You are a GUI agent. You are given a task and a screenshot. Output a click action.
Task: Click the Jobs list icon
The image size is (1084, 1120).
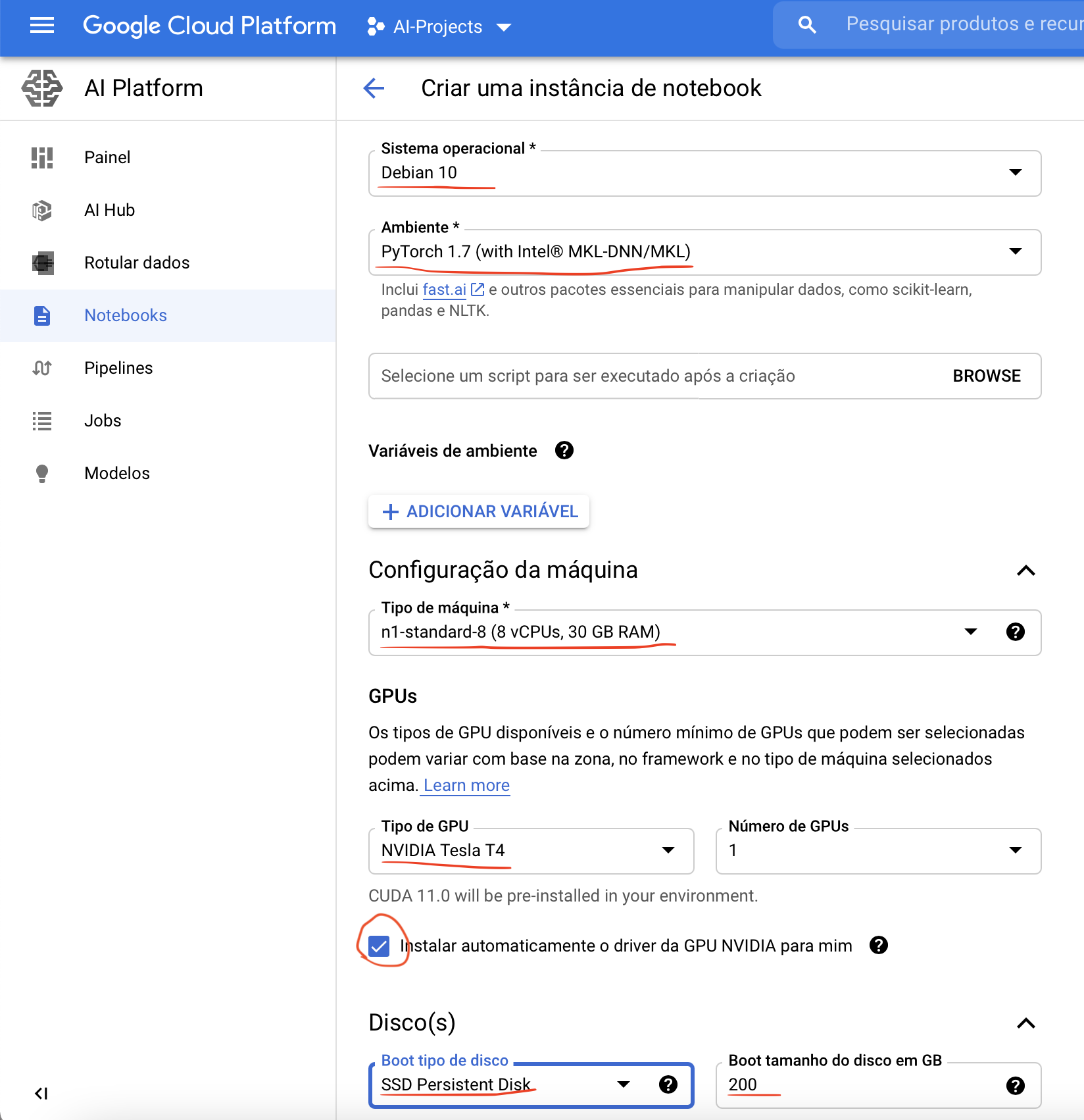42,421
